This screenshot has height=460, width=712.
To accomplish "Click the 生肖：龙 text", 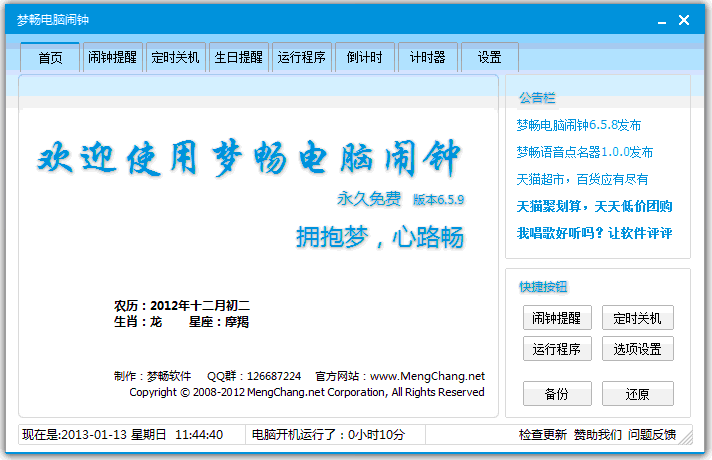I will point(138,322).
